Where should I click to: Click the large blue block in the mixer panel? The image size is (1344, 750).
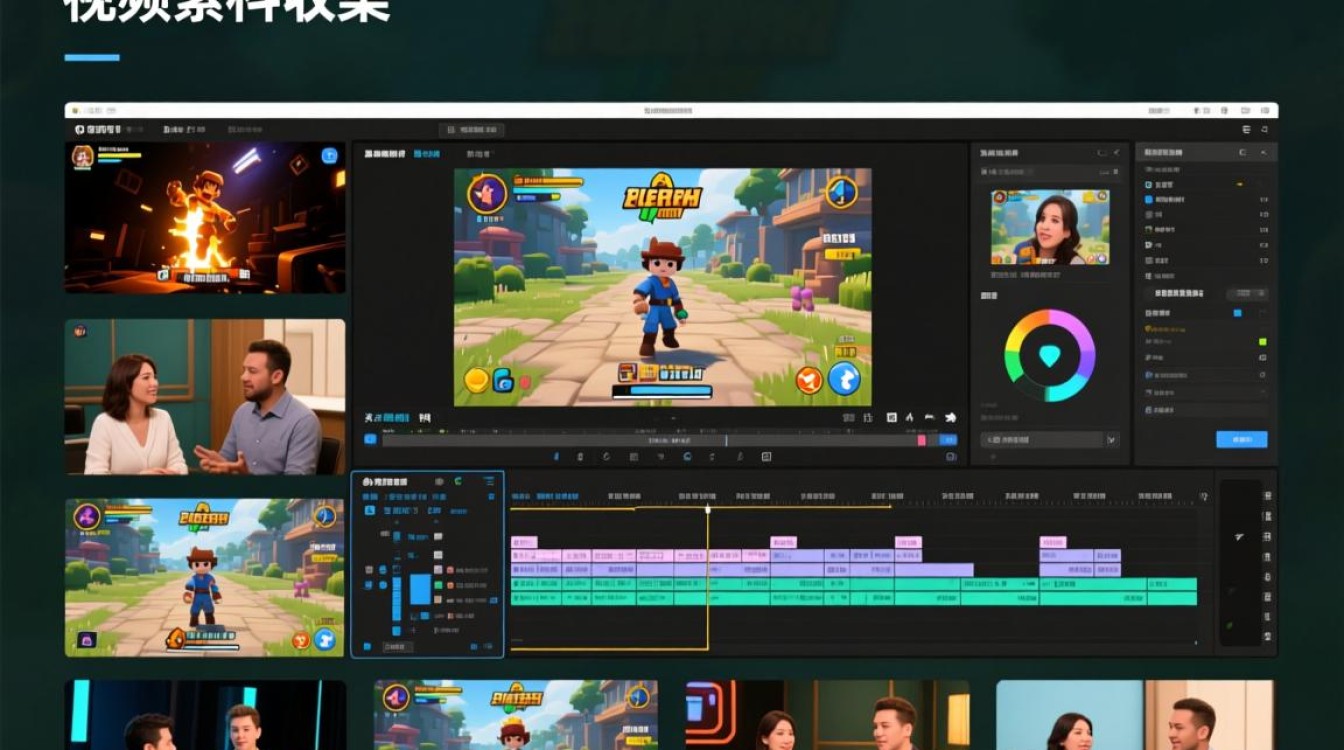(420, 589)
